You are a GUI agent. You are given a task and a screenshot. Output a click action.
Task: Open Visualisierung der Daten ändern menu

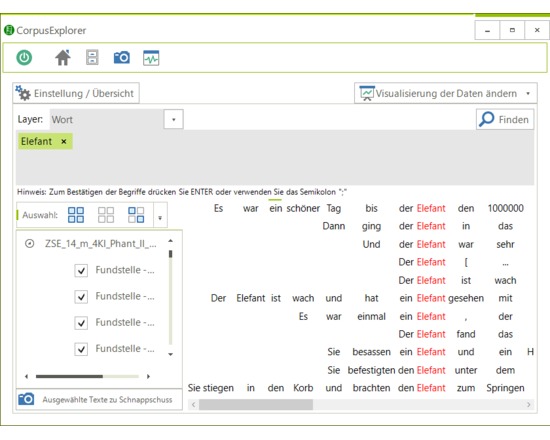click(x=445, y=93)
